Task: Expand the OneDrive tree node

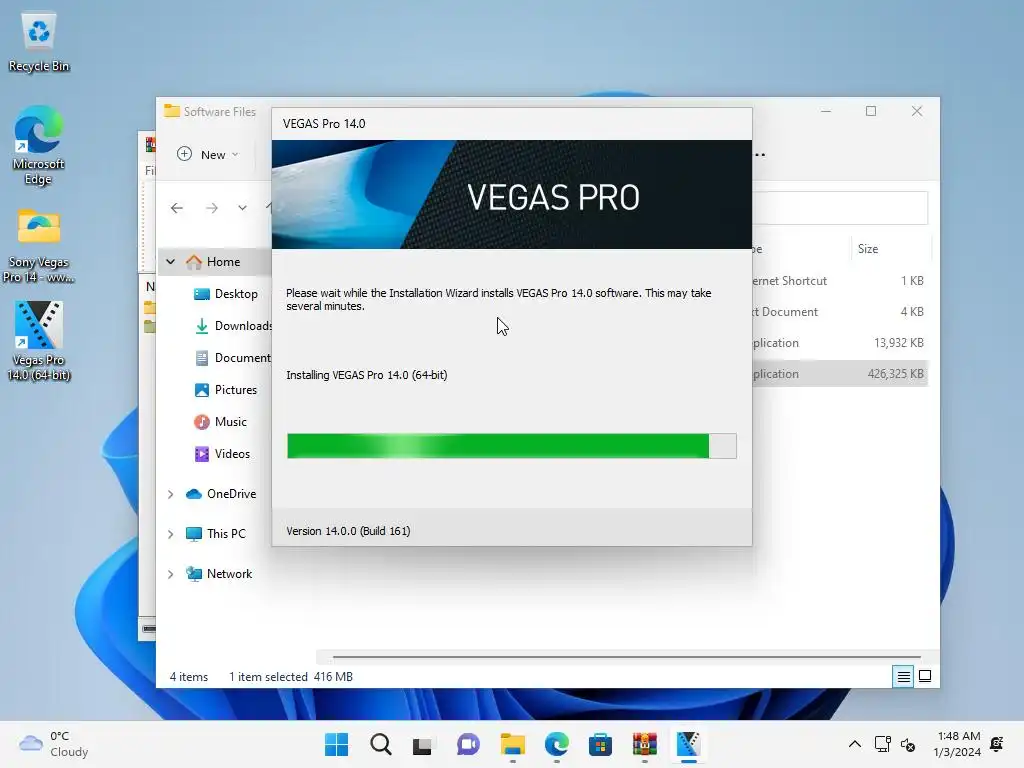Action: tap(170, 494)
